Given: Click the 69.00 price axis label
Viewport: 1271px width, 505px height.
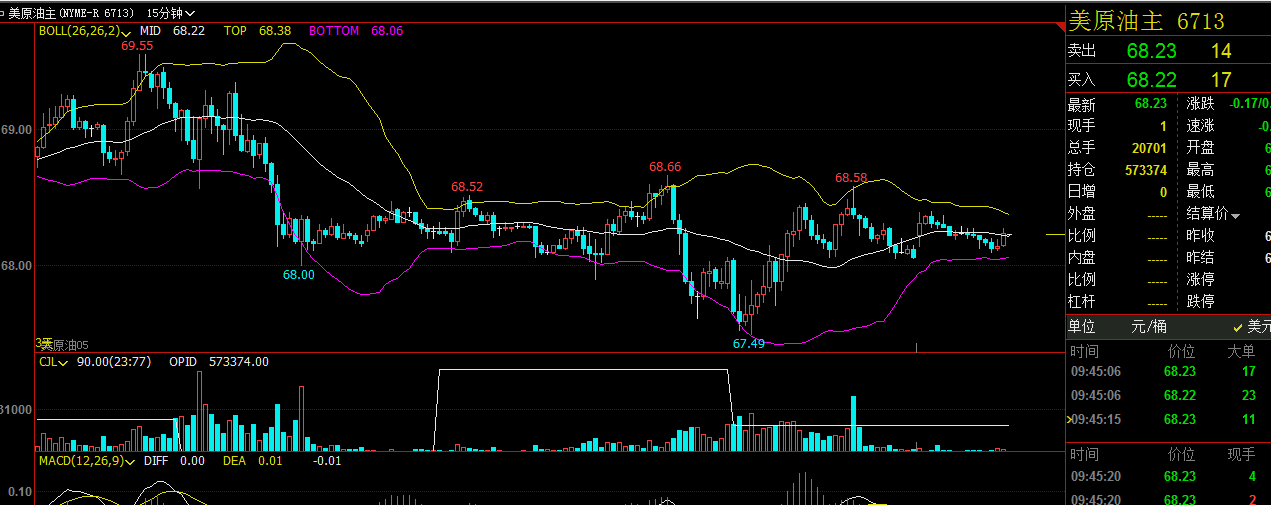Looking at the screenshot, I should click(x=16, y=131).
